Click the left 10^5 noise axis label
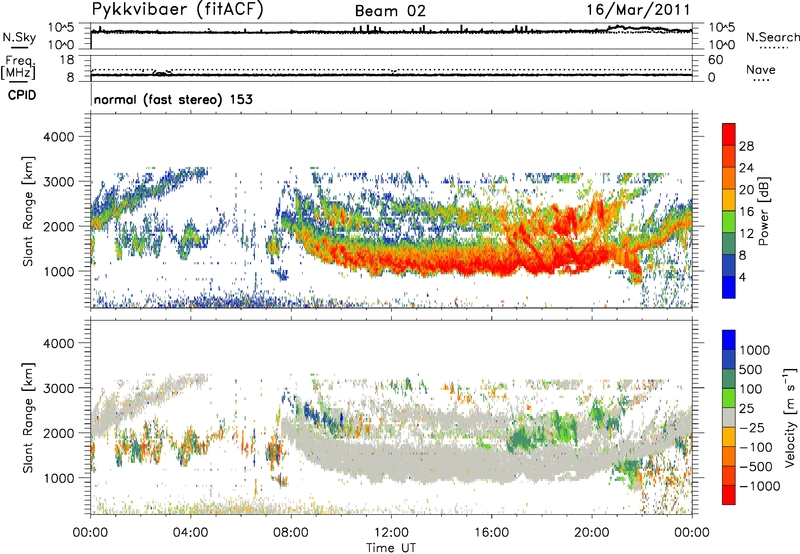Image resolution: width=800 pixels, height=554 pixels. point(61,27)
